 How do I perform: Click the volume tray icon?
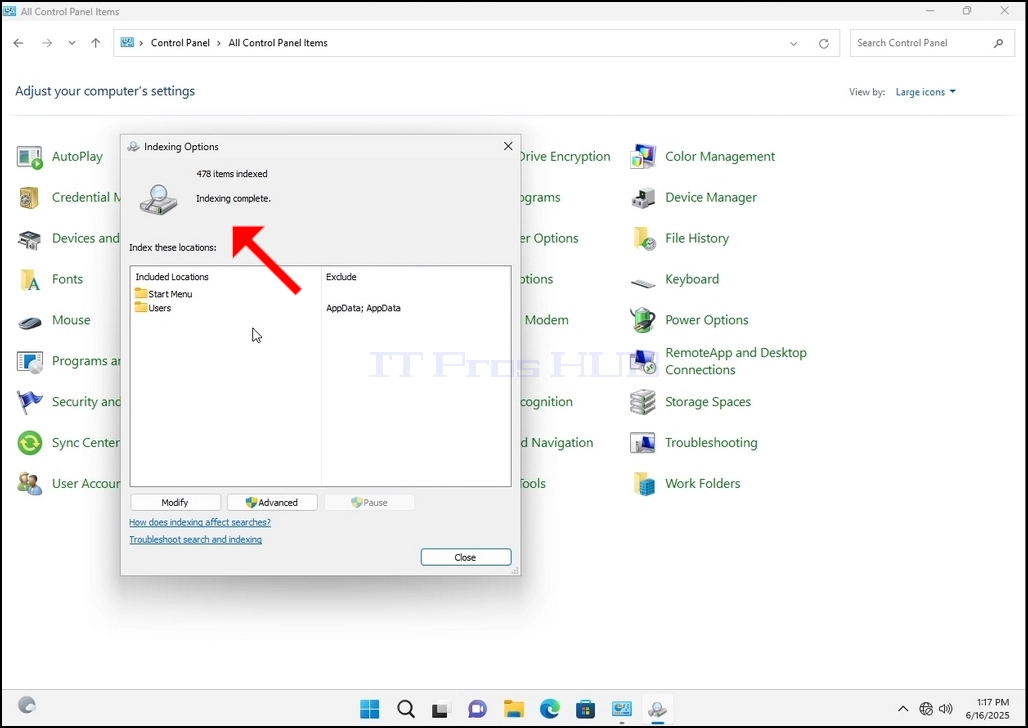945,709
